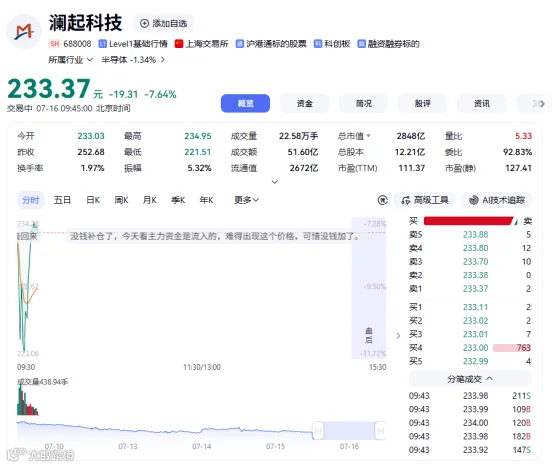Select the 五日 chart period
The width and height of the screenshot is (553, 467).
point(62,200)
